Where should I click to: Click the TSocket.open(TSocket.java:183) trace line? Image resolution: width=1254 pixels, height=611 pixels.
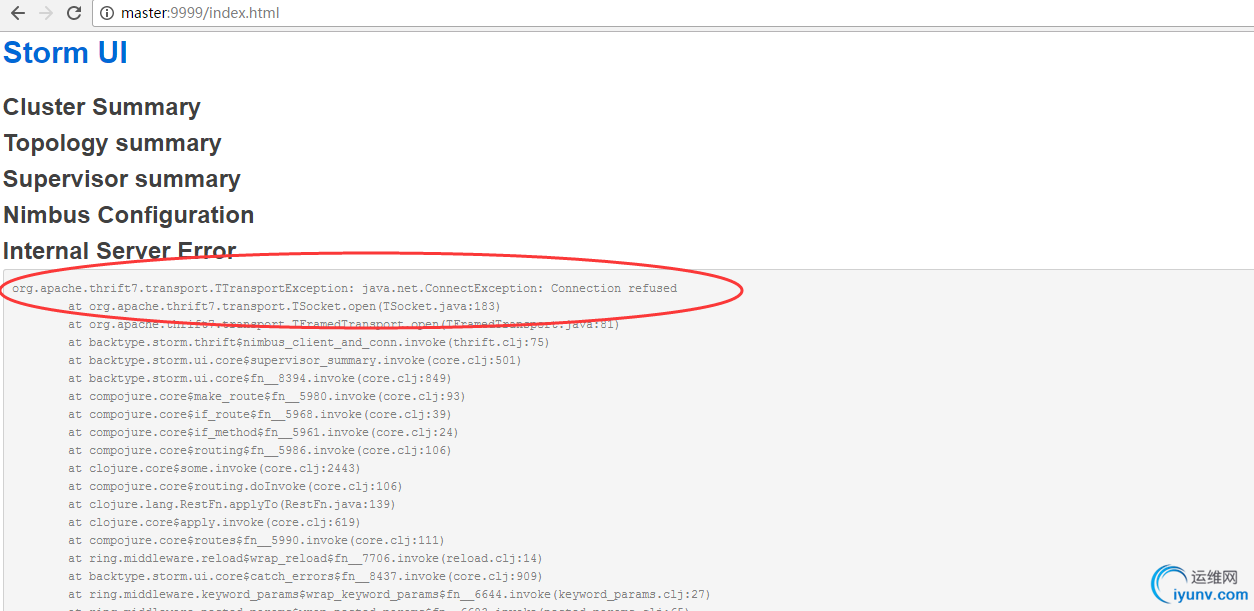point(284,306)
